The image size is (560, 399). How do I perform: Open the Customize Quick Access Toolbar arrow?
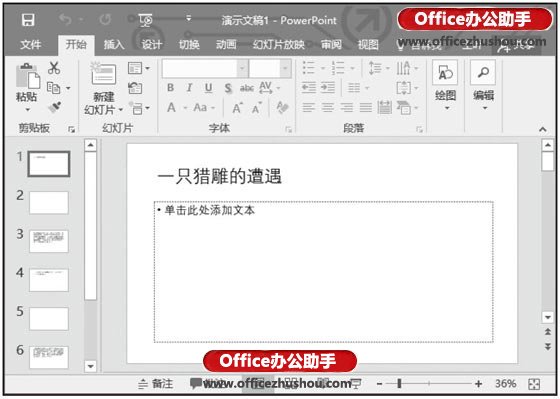(189, 18)
